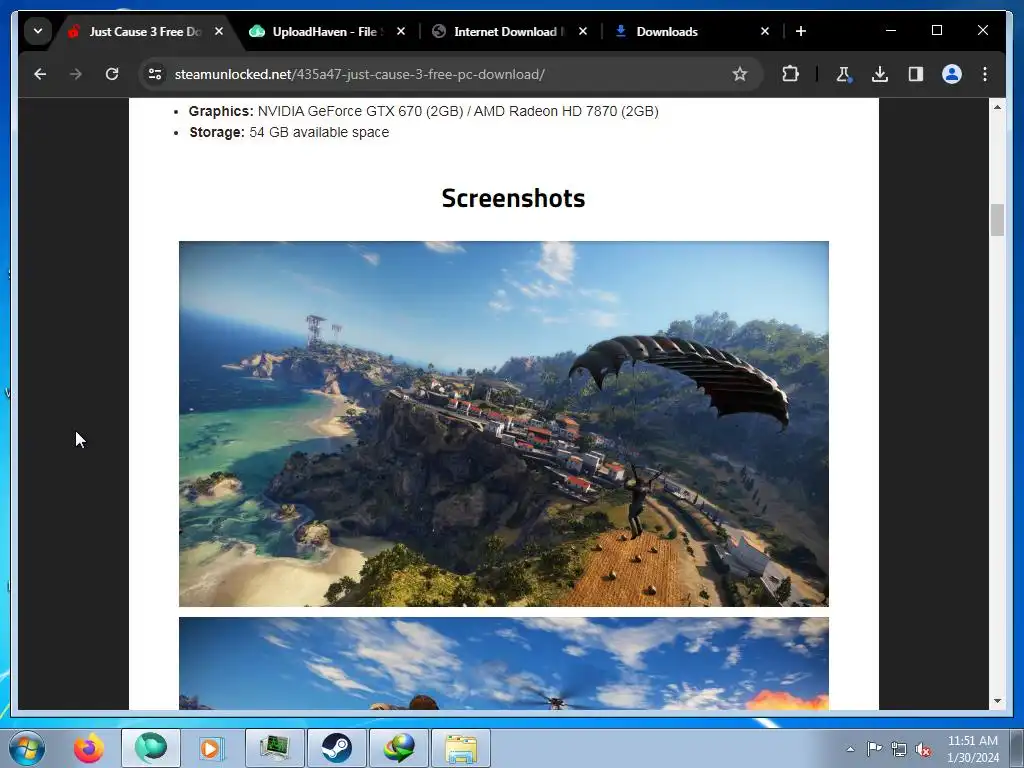This screenshot has height=768, width=1024.
Task: Launch Firefox from the taskbar
Action: (x=88, y=748)
